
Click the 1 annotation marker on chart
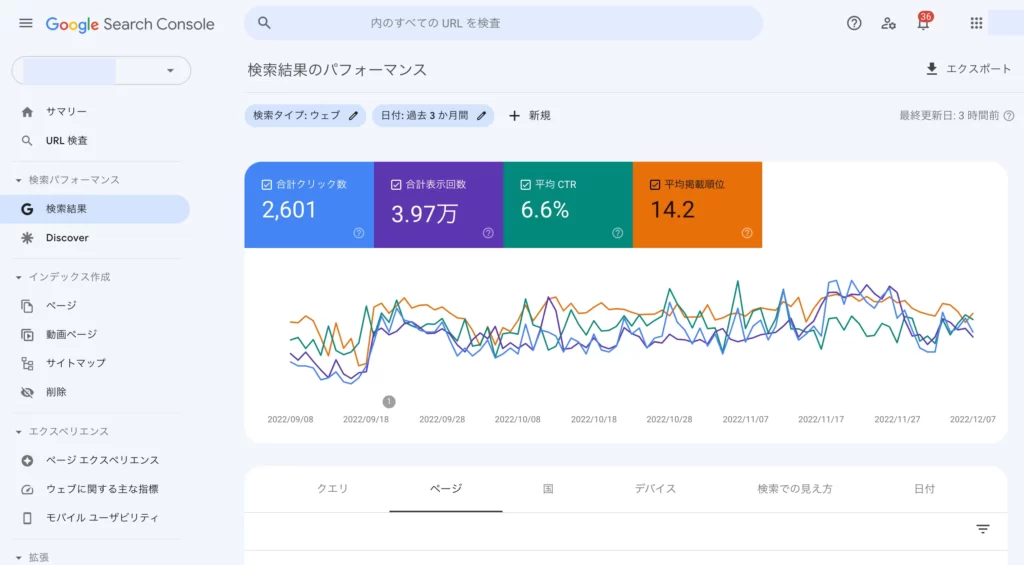click(x=389, y=402)
